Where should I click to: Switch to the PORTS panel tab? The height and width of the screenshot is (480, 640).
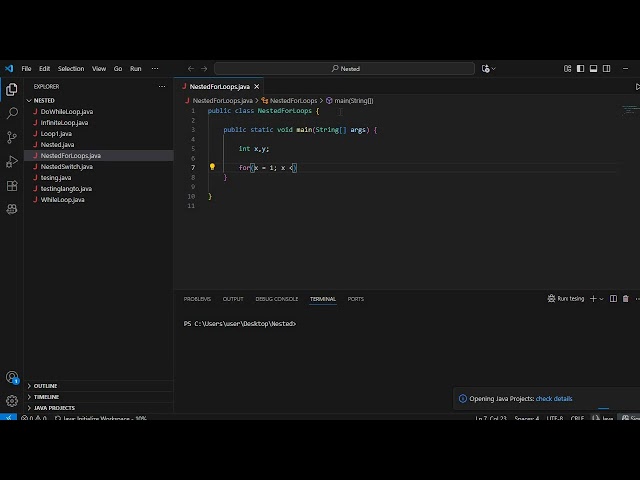[356, 299]
